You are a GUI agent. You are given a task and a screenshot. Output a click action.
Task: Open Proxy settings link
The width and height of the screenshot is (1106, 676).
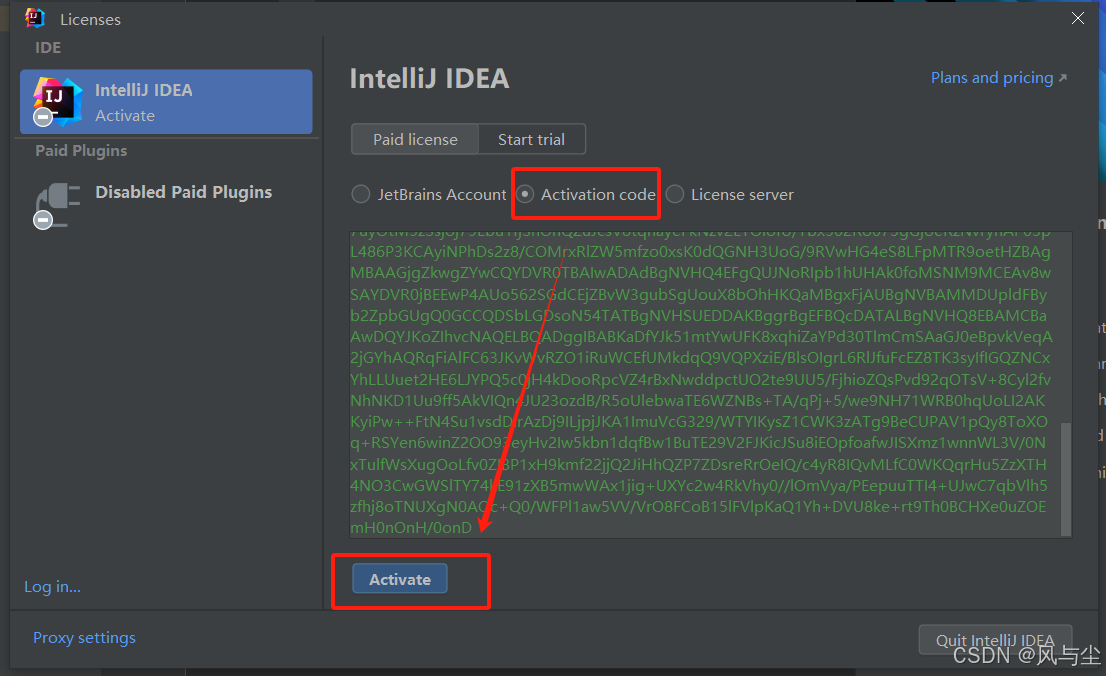(84, 638)
